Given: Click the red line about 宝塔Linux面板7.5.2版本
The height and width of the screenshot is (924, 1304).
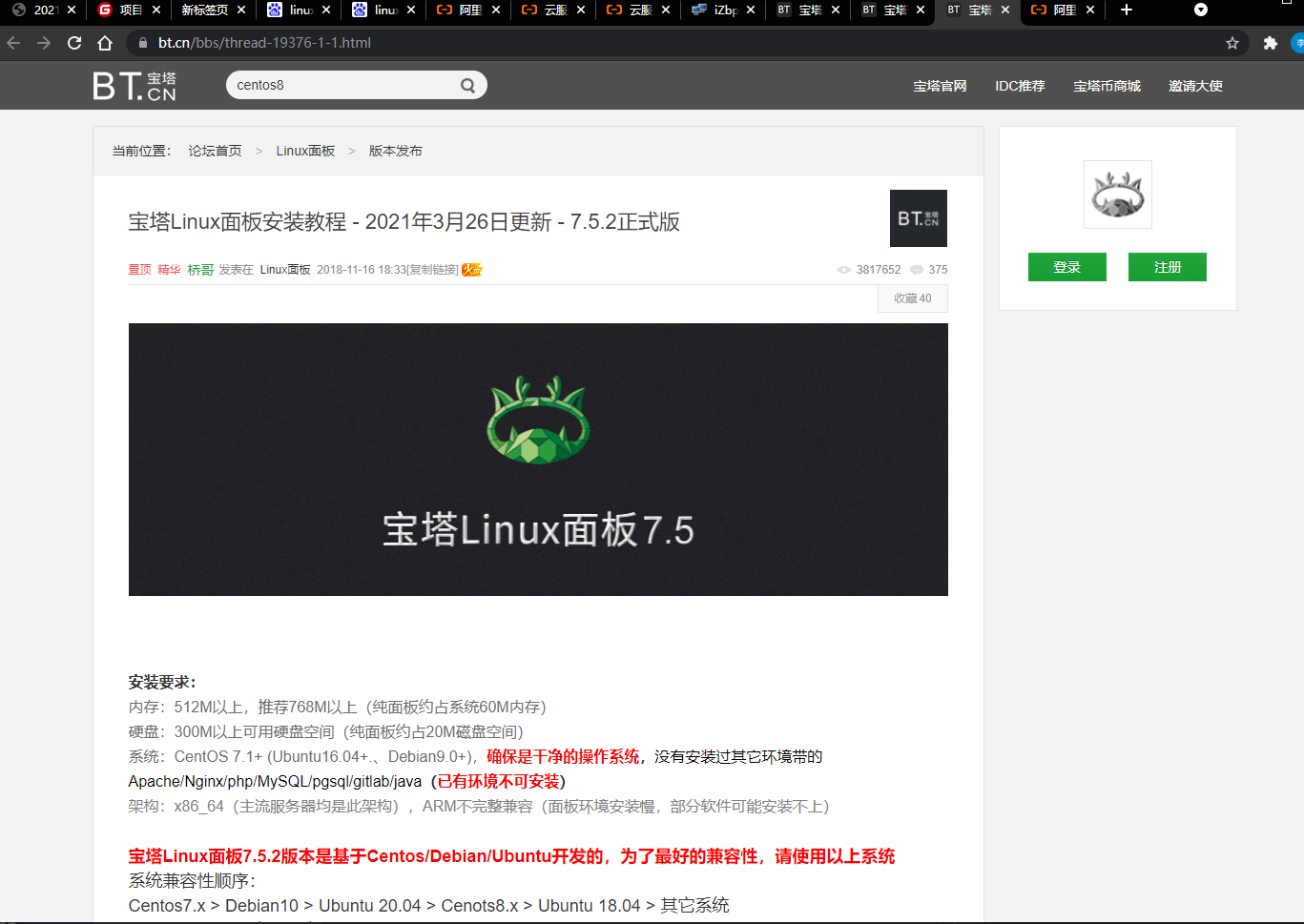Looking at the screenshot, I should pyautogui.click(x=512, y=856).
